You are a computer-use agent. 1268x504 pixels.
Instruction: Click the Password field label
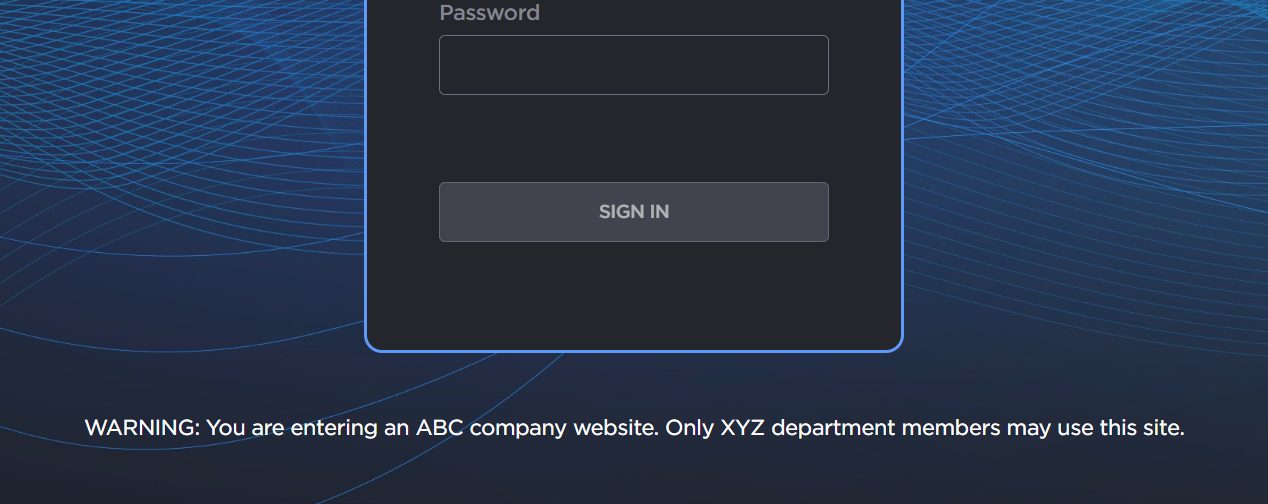click(x=489, y=13)
